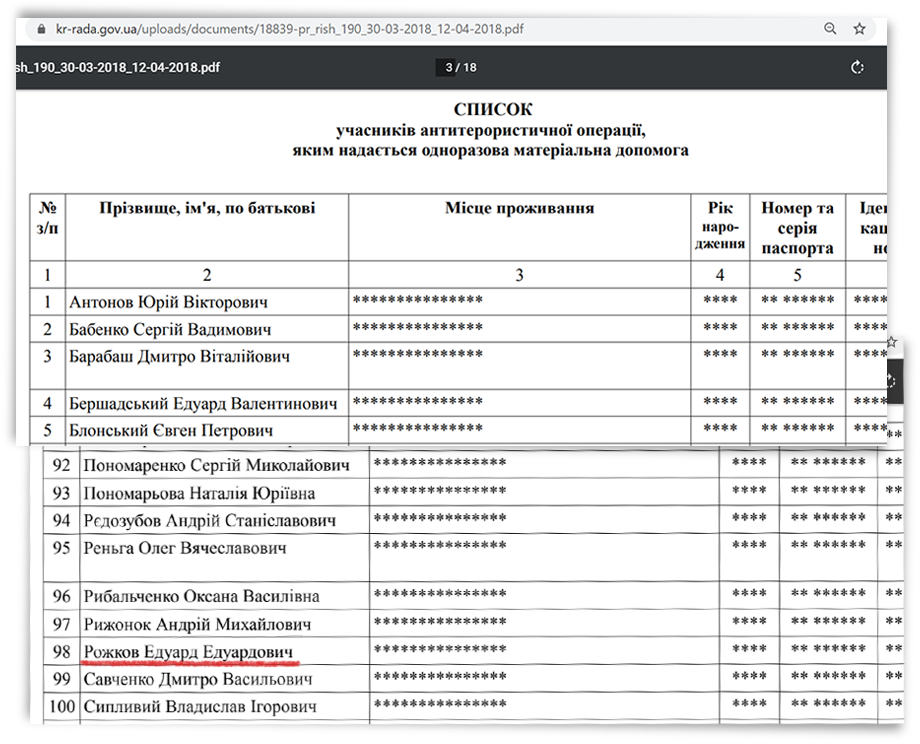This screenshot has height=744, width=920.
Task: Select the name Бершадський Едуард Валентинович
Action: tap(203, 404)
